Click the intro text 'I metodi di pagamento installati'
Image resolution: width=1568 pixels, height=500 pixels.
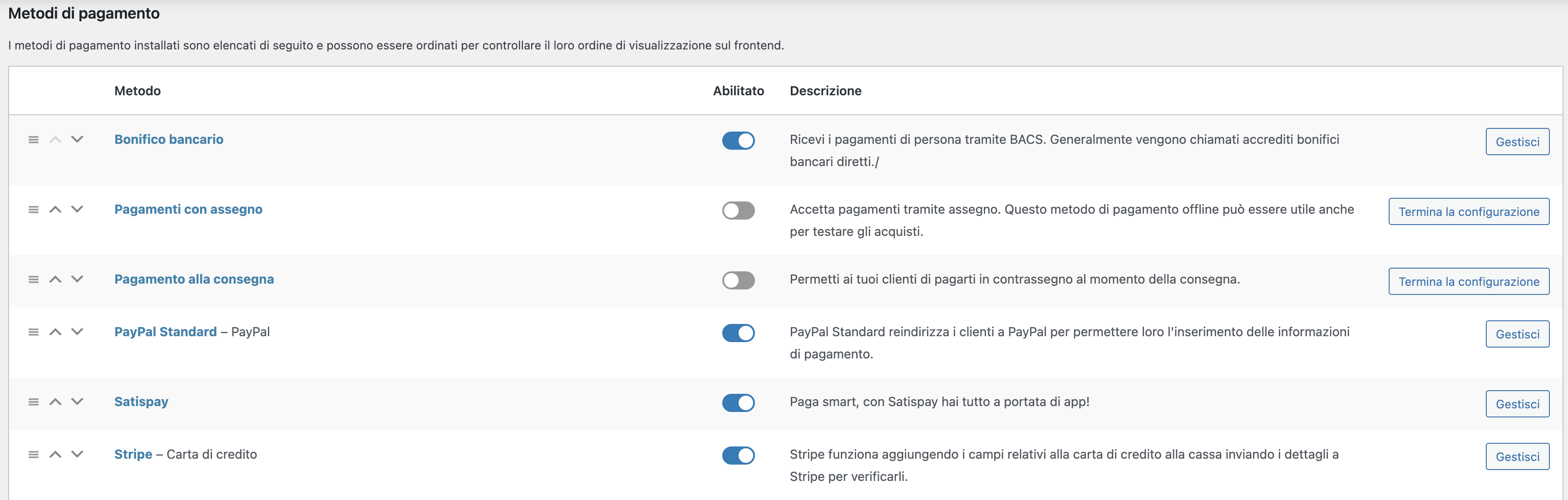pos(396,46)
